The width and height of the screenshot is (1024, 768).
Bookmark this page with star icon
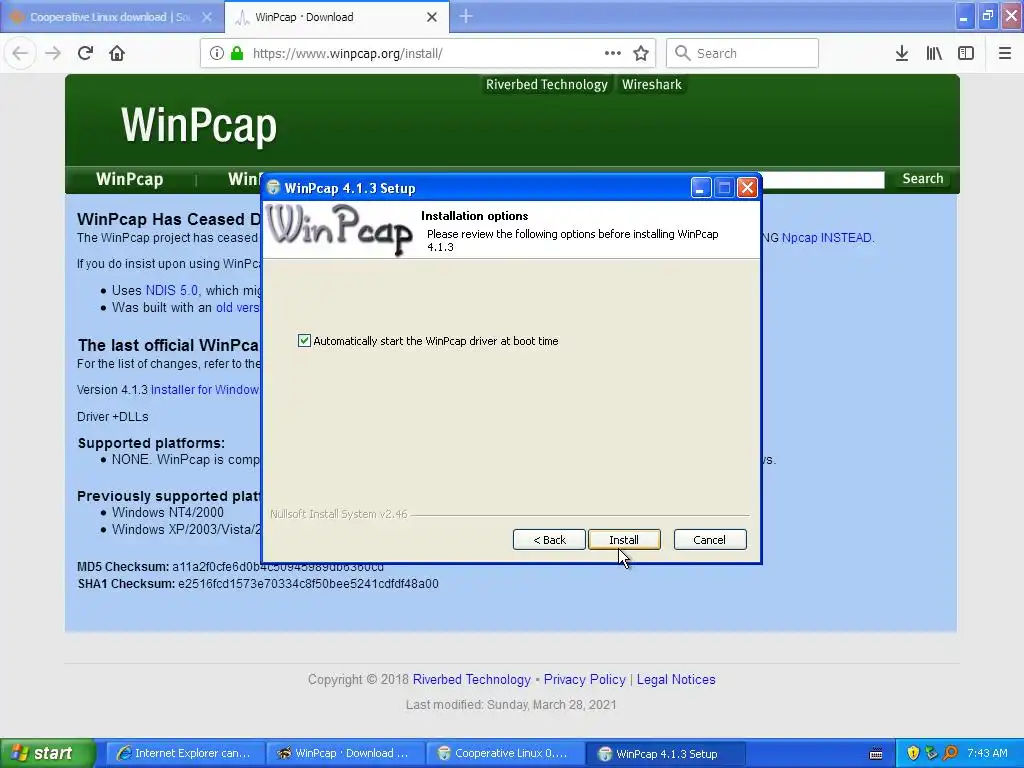pyautogui.click(x=641, y=53)
